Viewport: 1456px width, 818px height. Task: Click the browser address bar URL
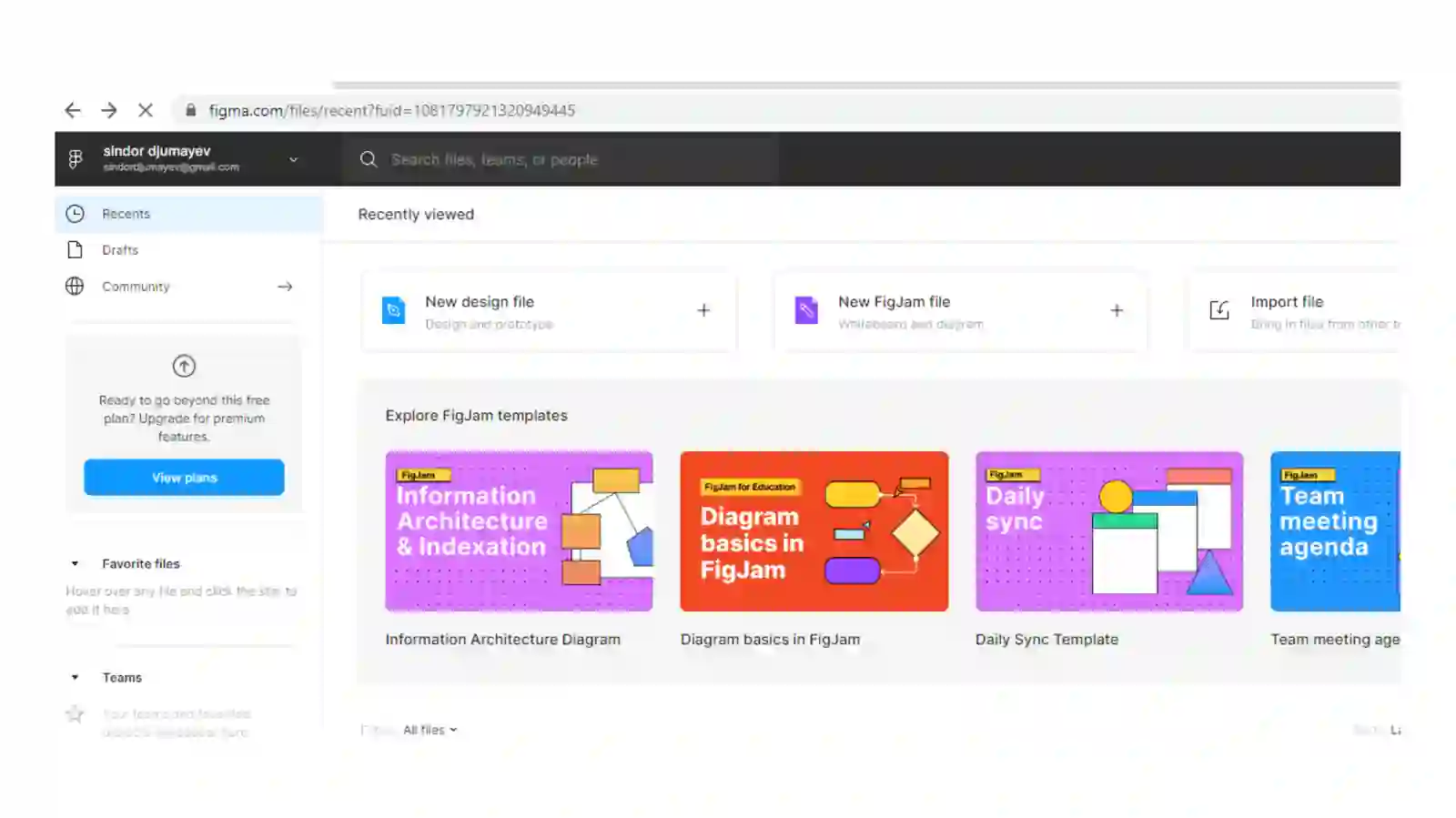click(392, 110)
